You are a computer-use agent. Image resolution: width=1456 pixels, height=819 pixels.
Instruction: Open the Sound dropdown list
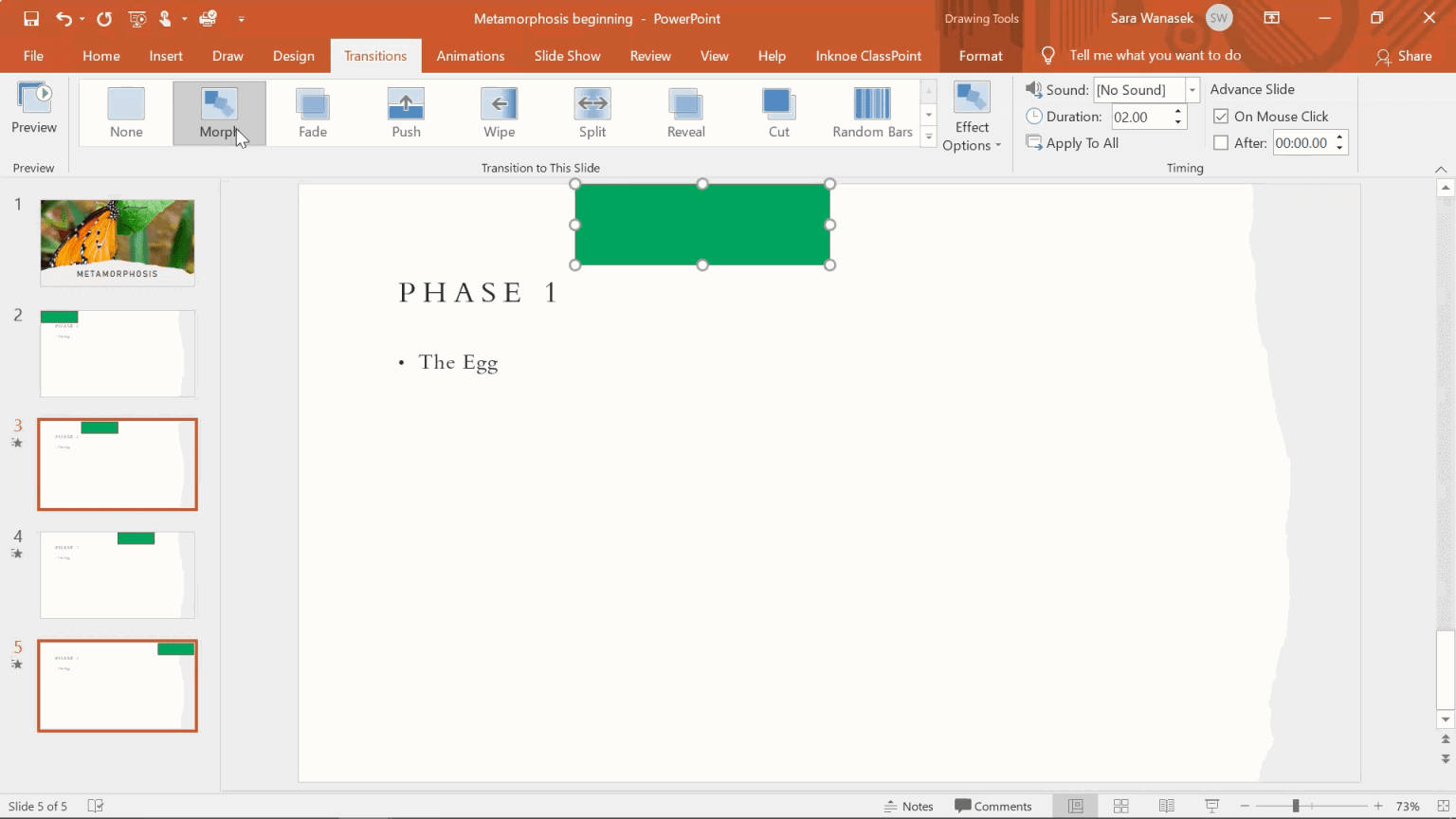point(1192,89)
